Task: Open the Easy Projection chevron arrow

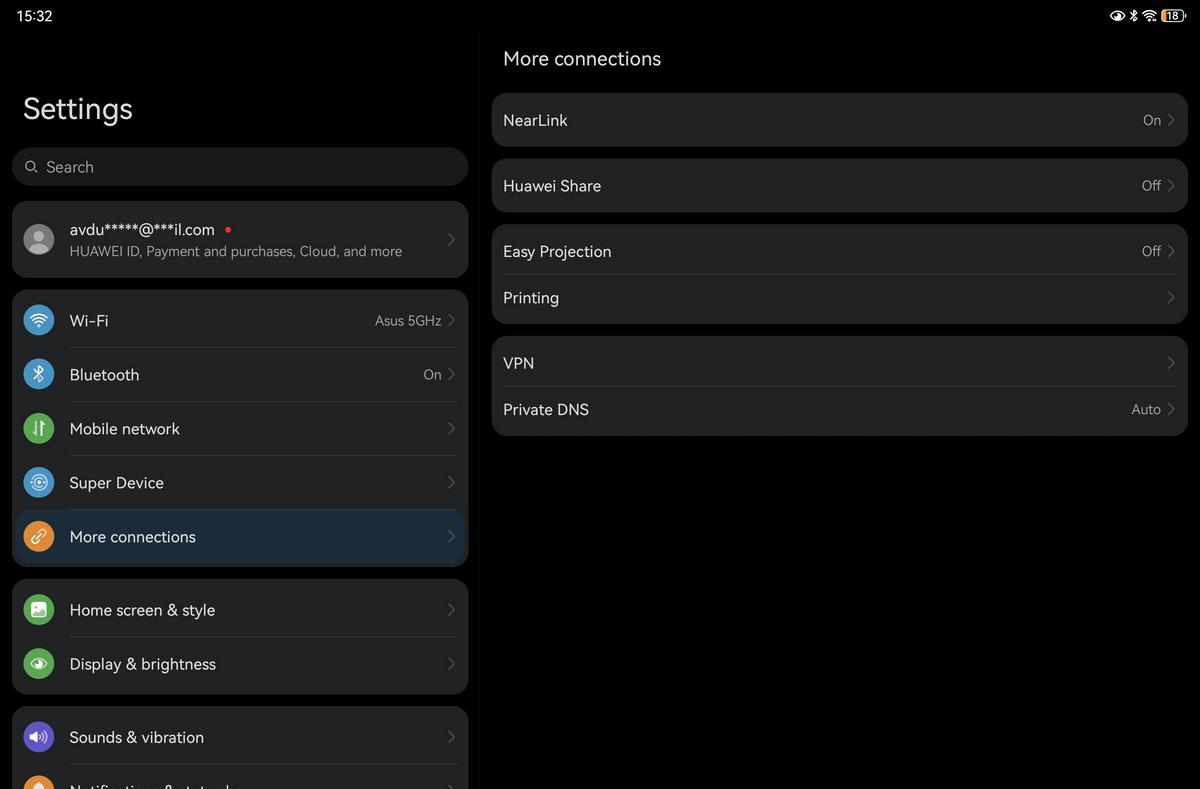Action: (1171, 251)
